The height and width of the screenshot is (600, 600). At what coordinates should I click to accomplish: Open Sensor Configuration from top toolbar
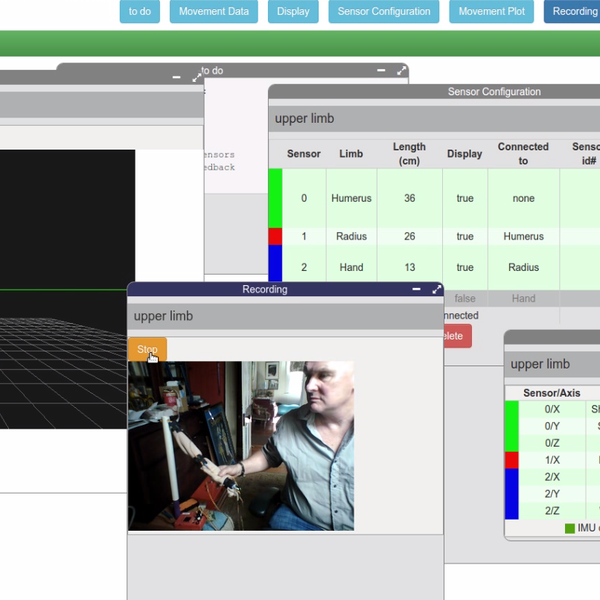384,11
